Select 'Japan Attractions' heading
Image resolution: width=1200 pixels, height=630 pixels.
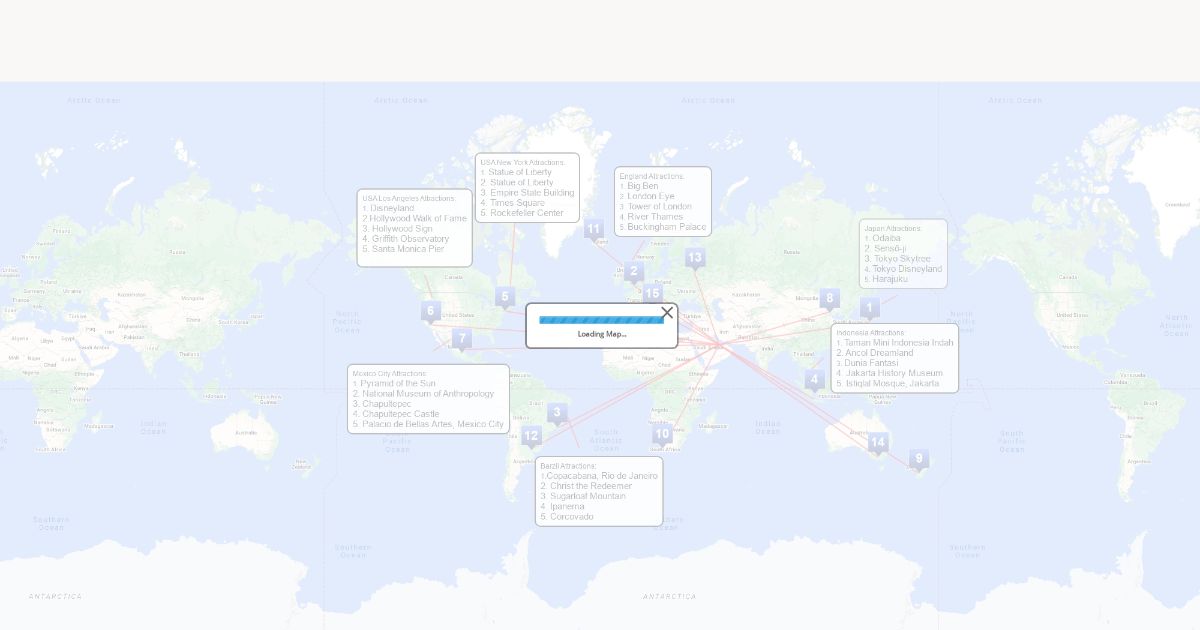pyautogui.click(x=892, y=228)
